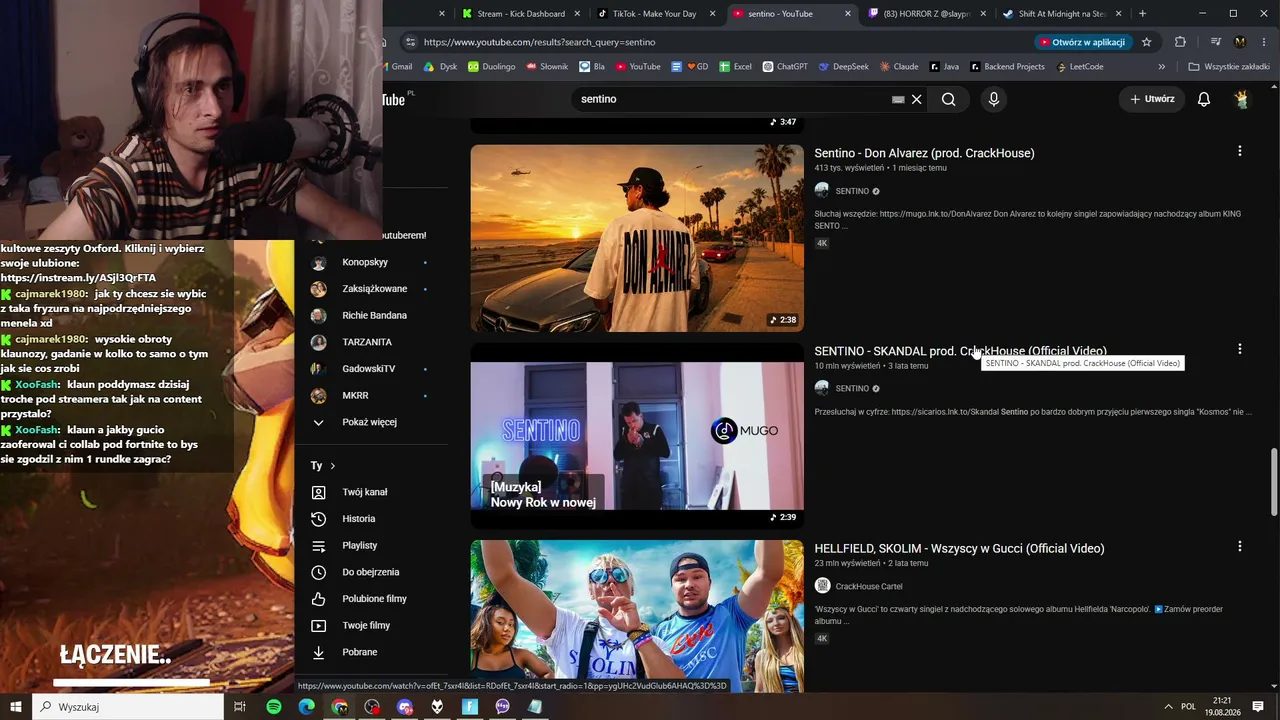Image resolution: width=1280 pixels, height=720 pixels.
Task: Open 'HELLFIELD, SKOLIM - Wszyscy w Gucci' title
Action: pos(959,549)
